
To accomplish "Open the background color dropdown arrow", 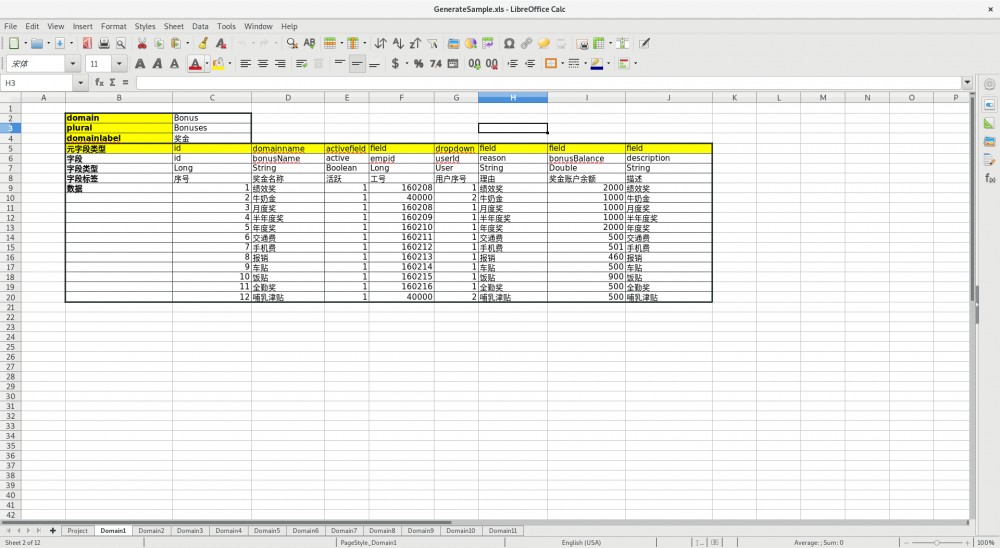I will pos(230,63).
